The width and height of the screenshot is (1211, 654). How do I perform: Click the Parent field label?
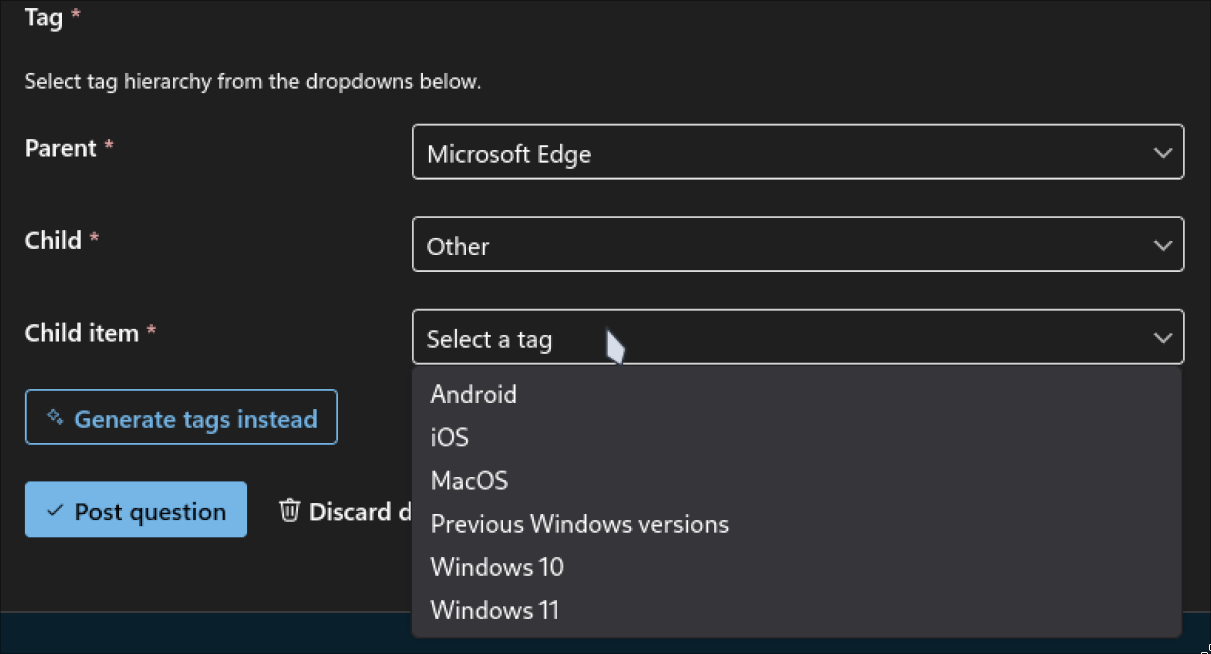pyautogui.click(x=61, y=148)
